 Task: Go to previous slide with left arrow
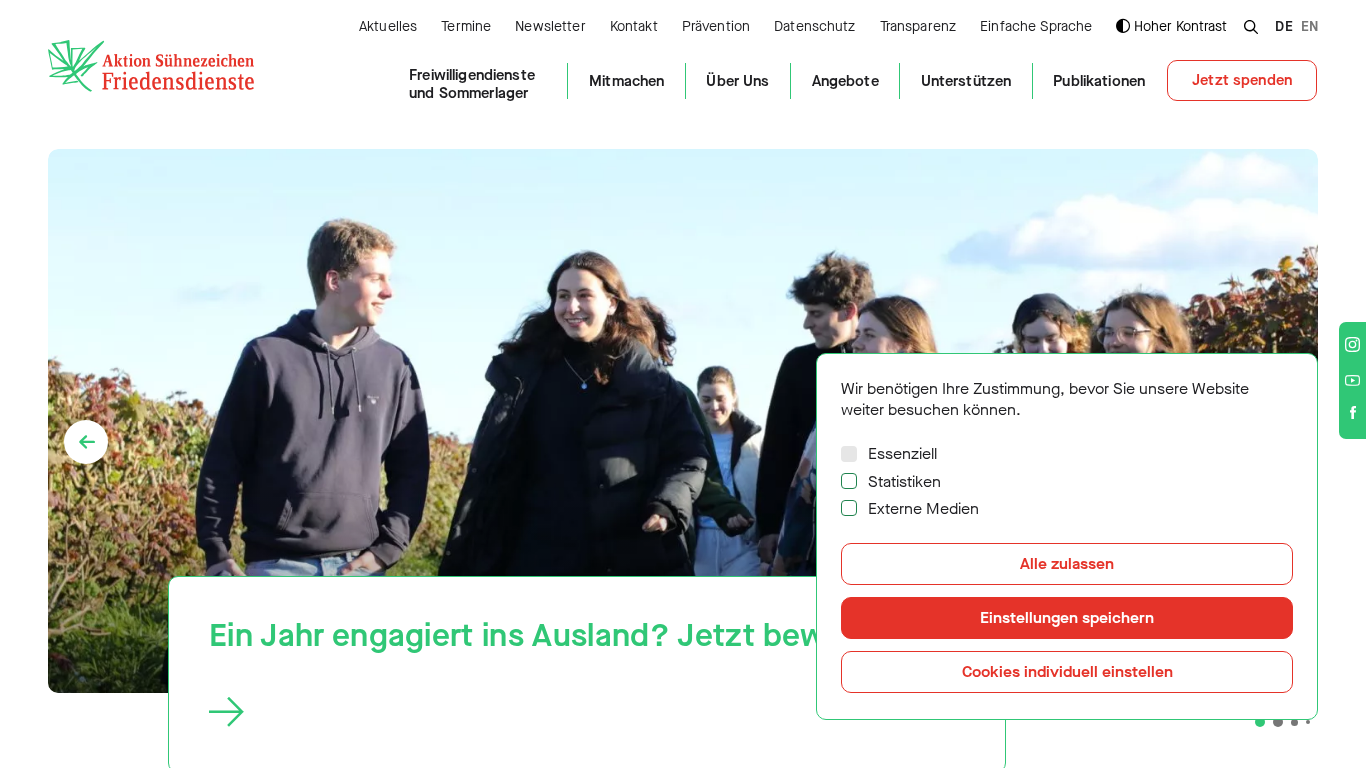[86, 442]
